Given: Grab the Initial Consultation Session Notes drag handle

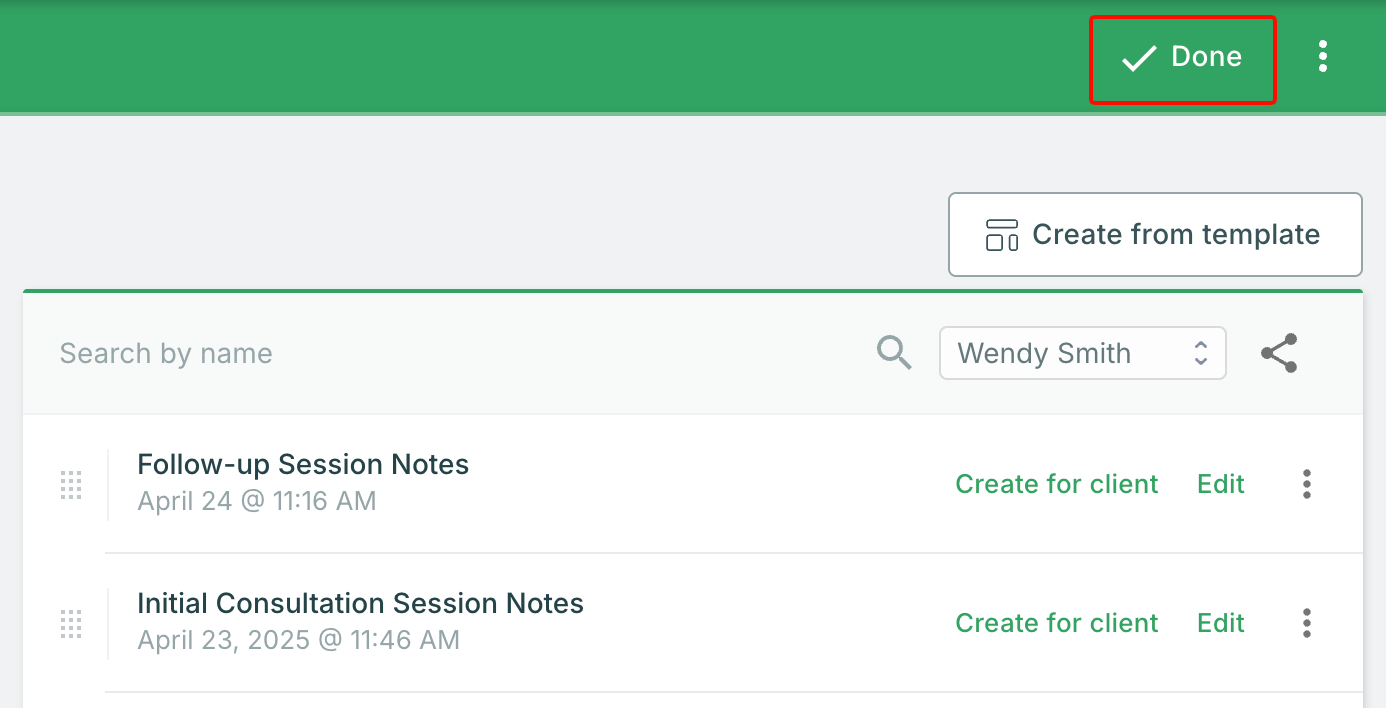Looking at the screenshot, I should (71, 624).
